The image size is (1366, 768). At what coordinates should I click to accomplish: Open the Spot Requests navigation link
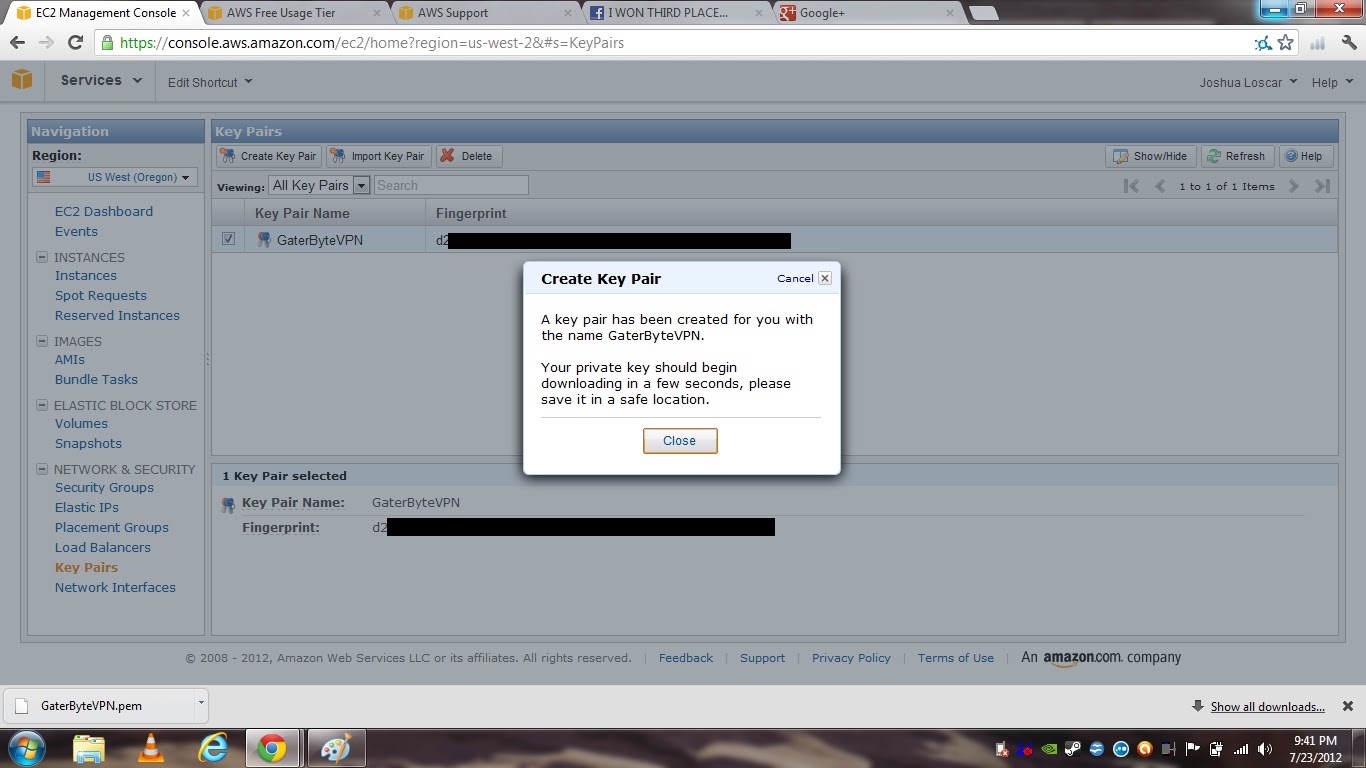click(101, 295)
